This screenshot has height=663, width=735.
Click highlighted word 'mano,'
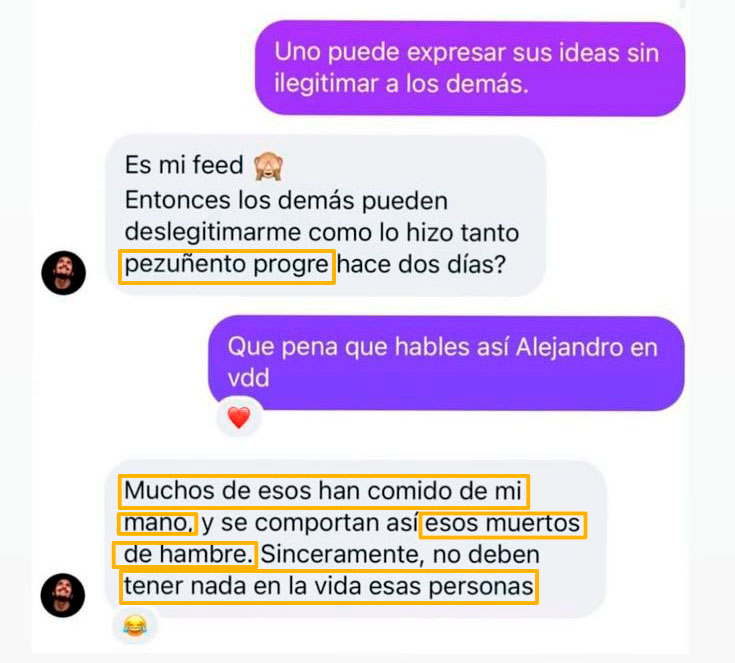(158, 524)
